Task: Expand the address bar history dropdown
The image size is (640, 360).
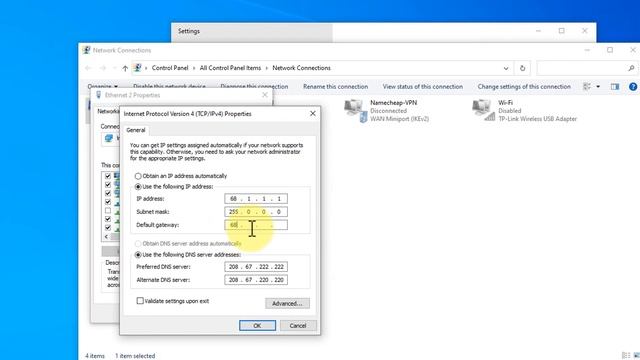Action: pos(506,68)
